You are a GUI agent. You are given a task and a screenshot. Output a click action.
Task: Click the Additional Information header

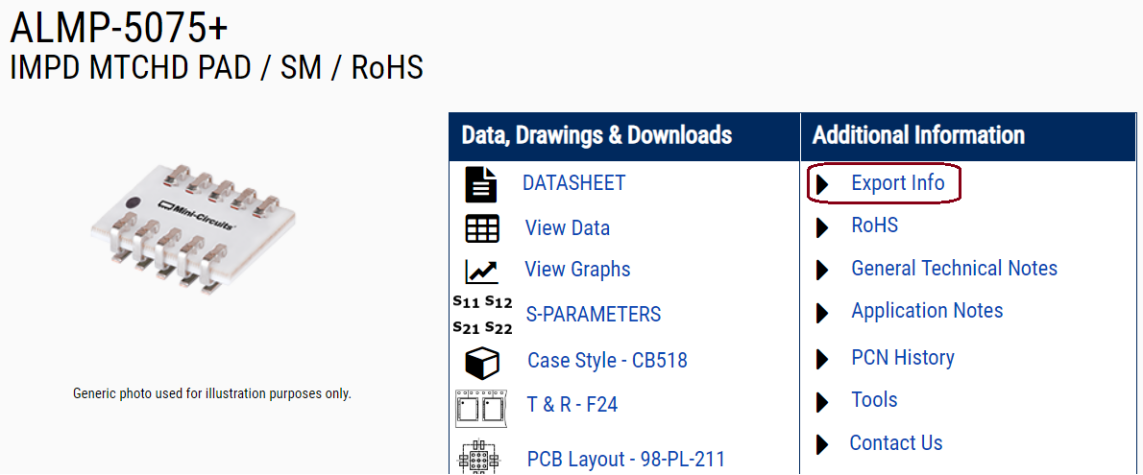coord(918,135)
